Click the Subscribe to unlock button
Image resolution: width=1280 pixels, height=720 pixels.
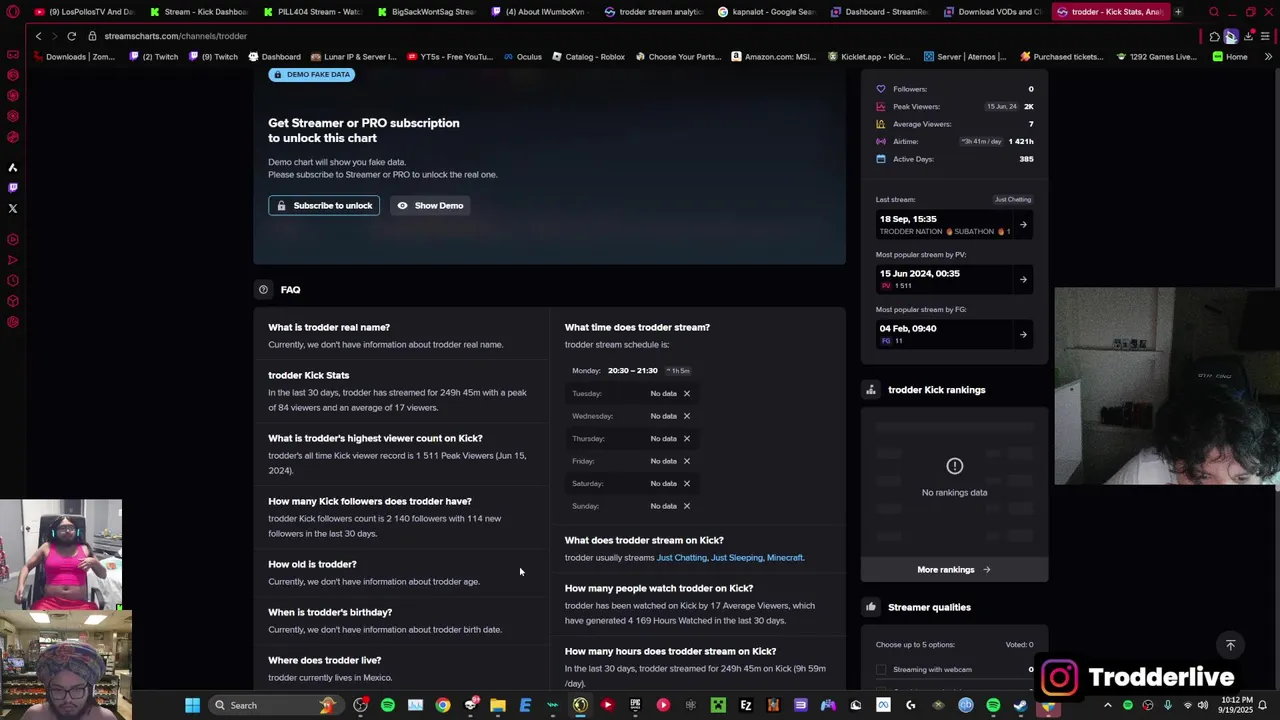pyautogui.click(x=324, y=206)
